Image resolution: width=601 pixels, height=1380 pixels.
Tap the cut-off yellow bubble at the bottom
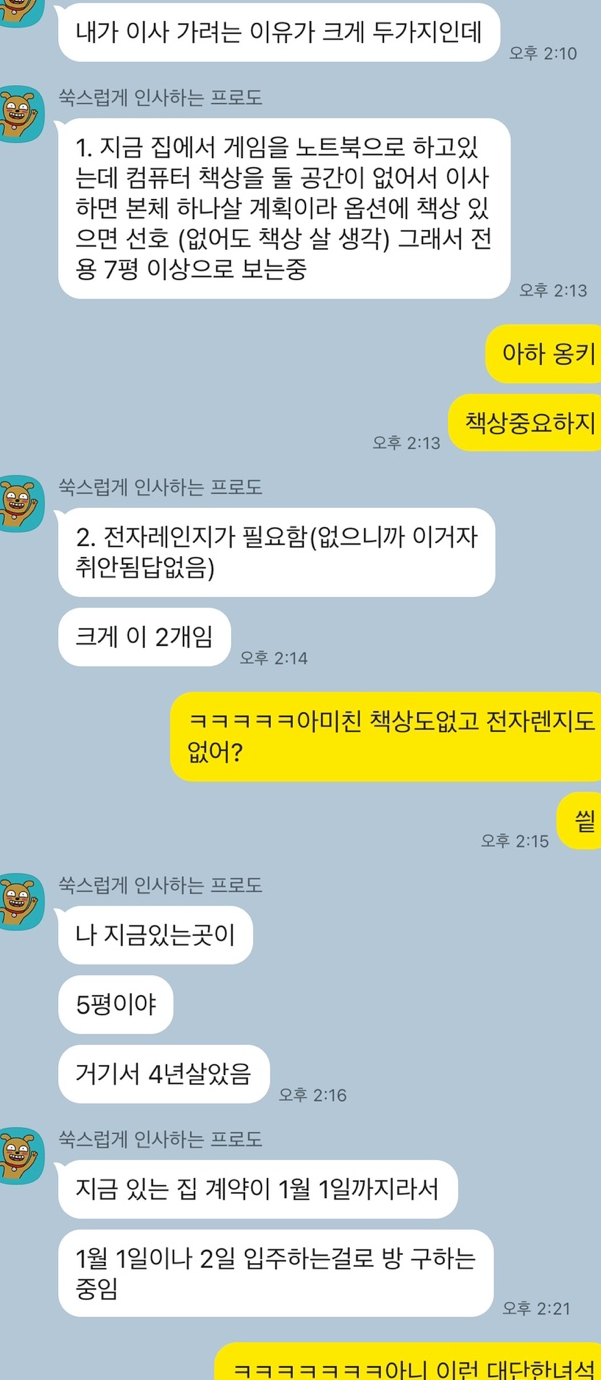(x=408, y=1362)
